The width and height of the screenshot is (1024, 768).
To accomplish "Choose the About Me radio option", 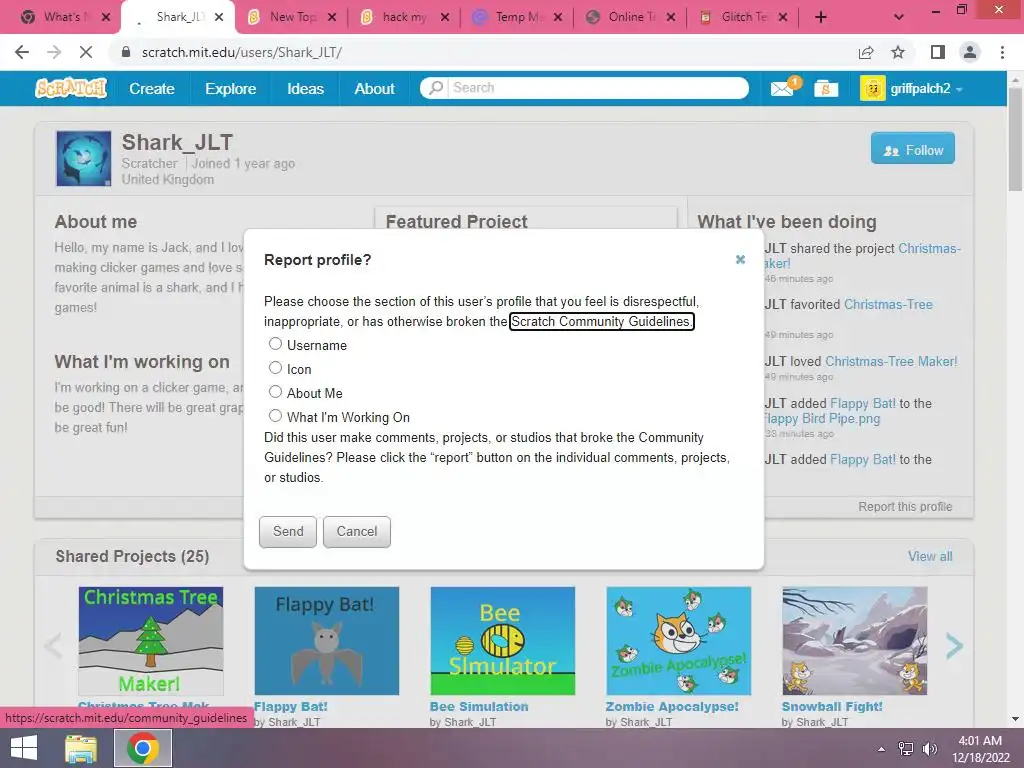I will [x=276, y=392].
